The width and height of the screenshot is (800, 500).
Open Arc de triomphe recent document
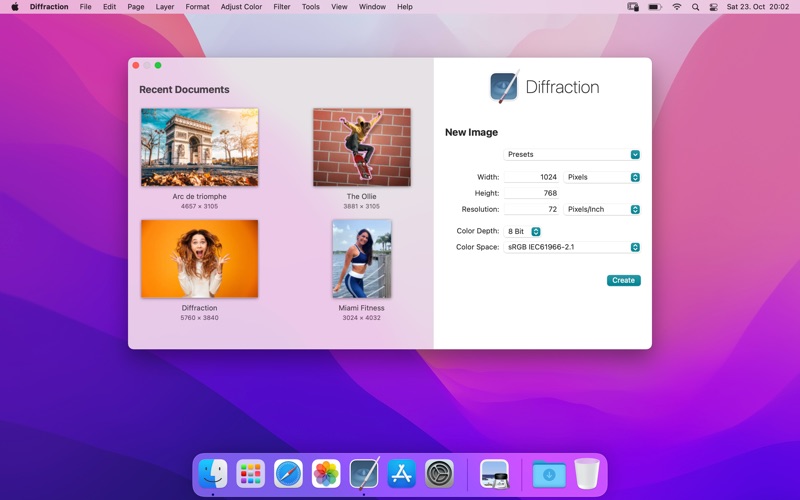(199, 147)
